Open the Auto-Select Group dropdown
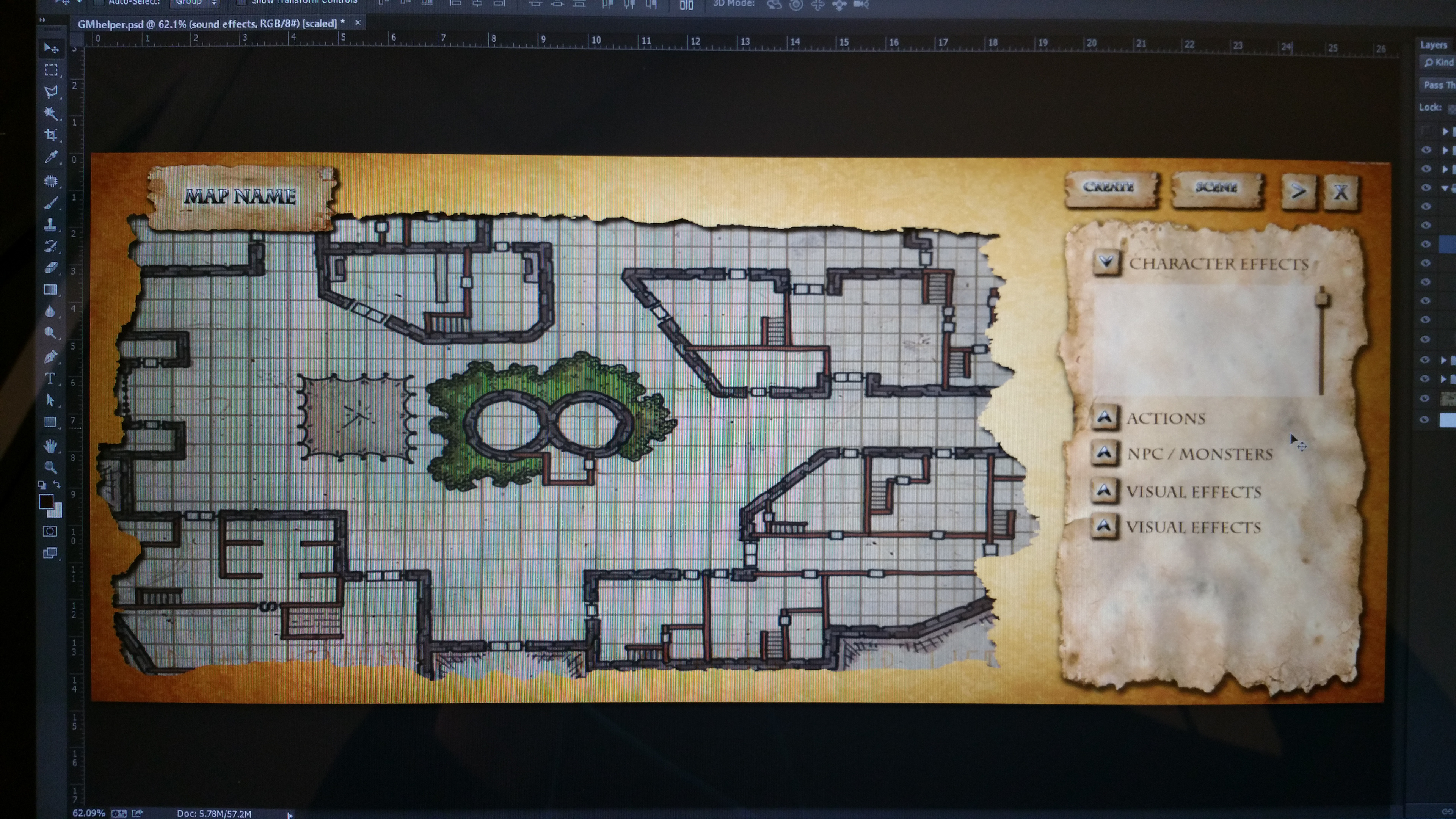Screen dimensions: 1456x819 click(x=195, y=3)
